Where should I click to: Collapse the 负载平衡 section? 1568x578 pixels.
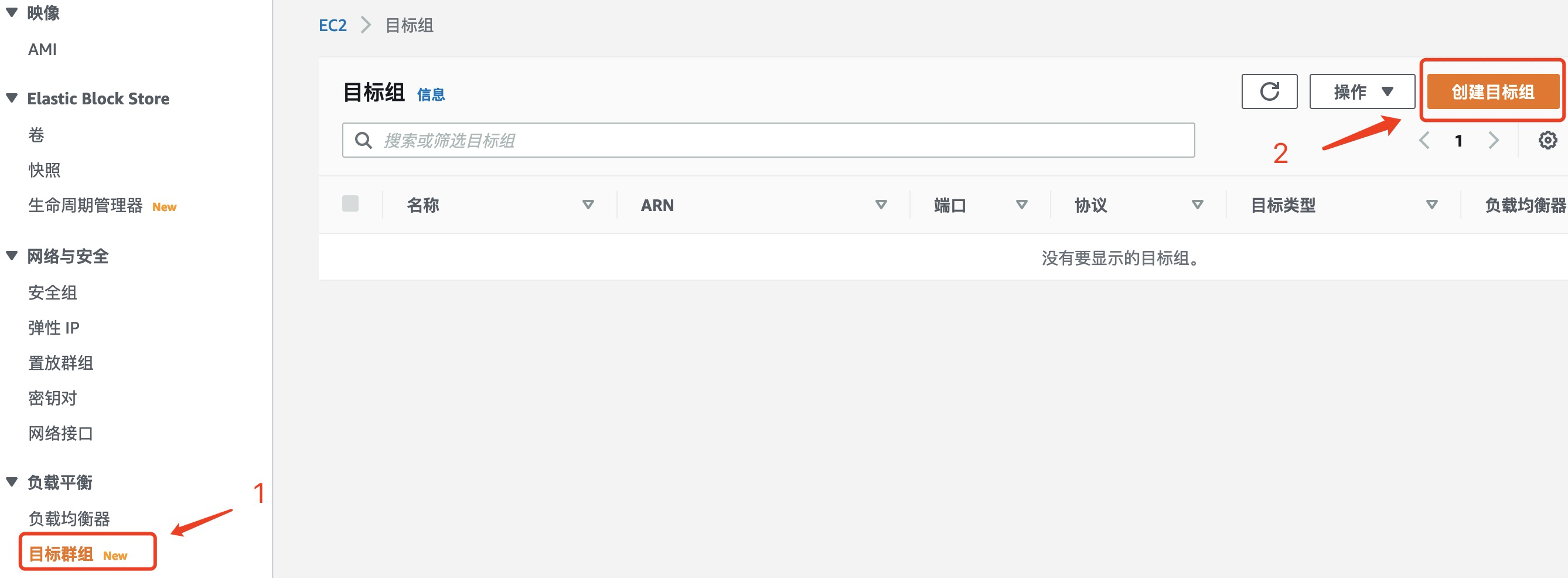(x=12, y=482)
